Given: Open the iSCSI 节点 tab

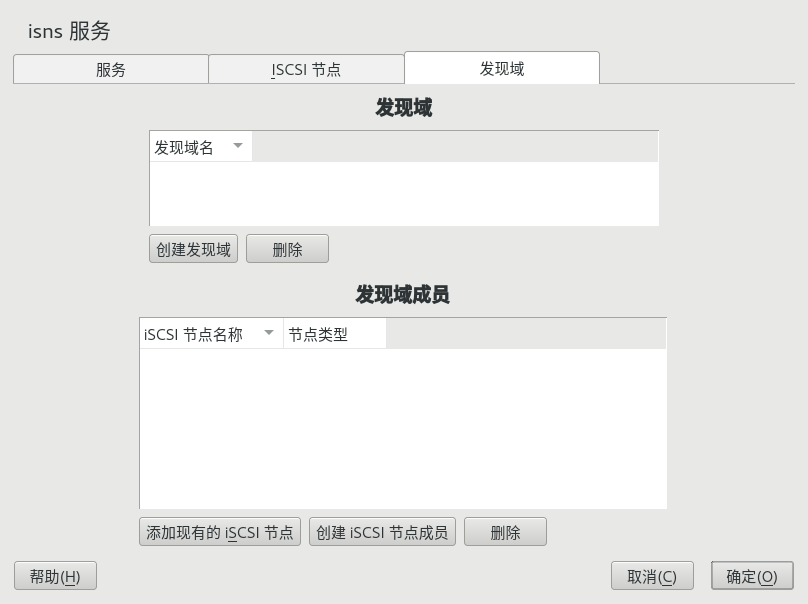Looking at the screenshot, I should (306, 70).
